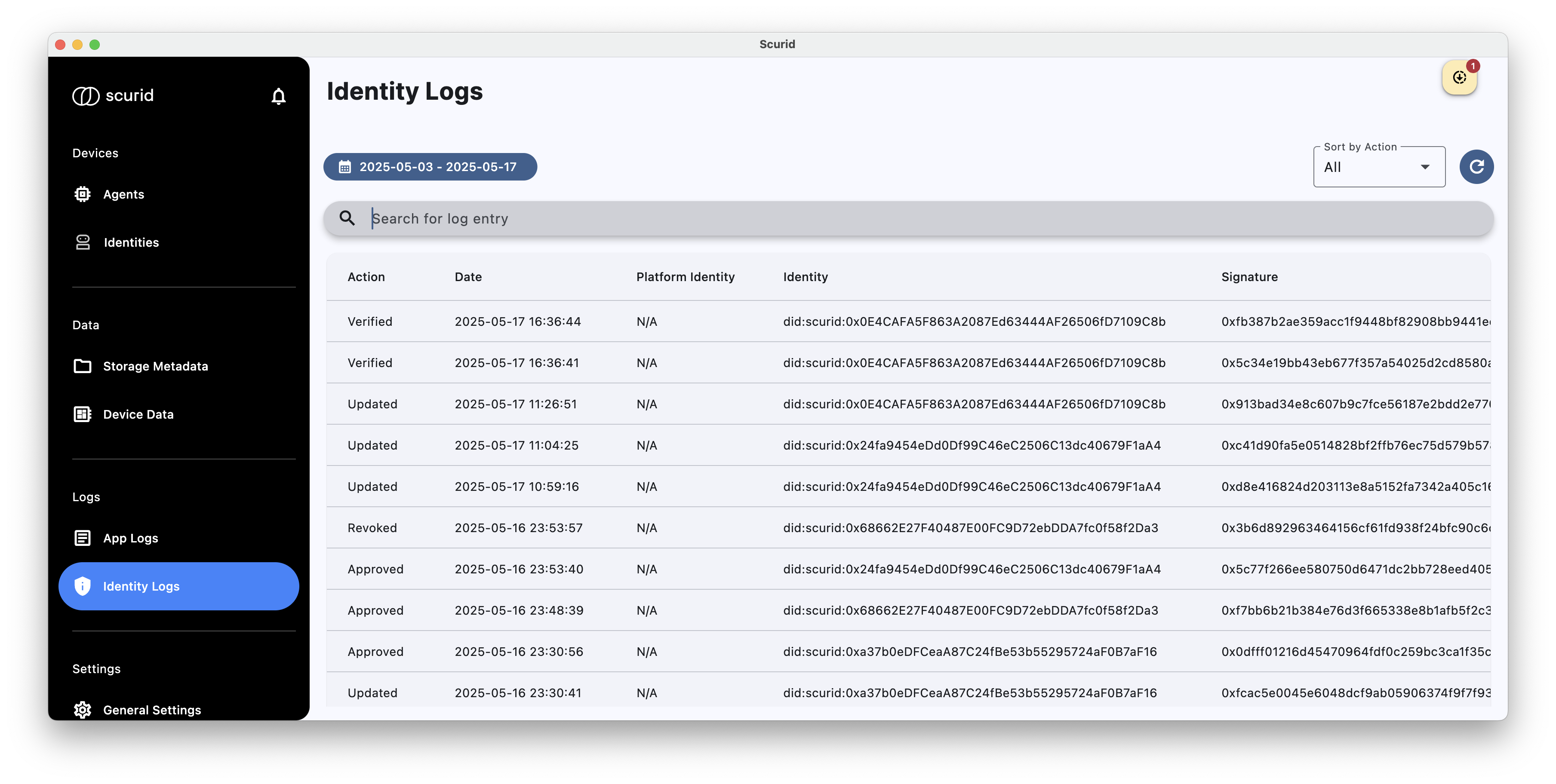Click the Identity column header
The height and width of the screenshot is (784, 1556).
pyautogui.click(x=805, y=276)
